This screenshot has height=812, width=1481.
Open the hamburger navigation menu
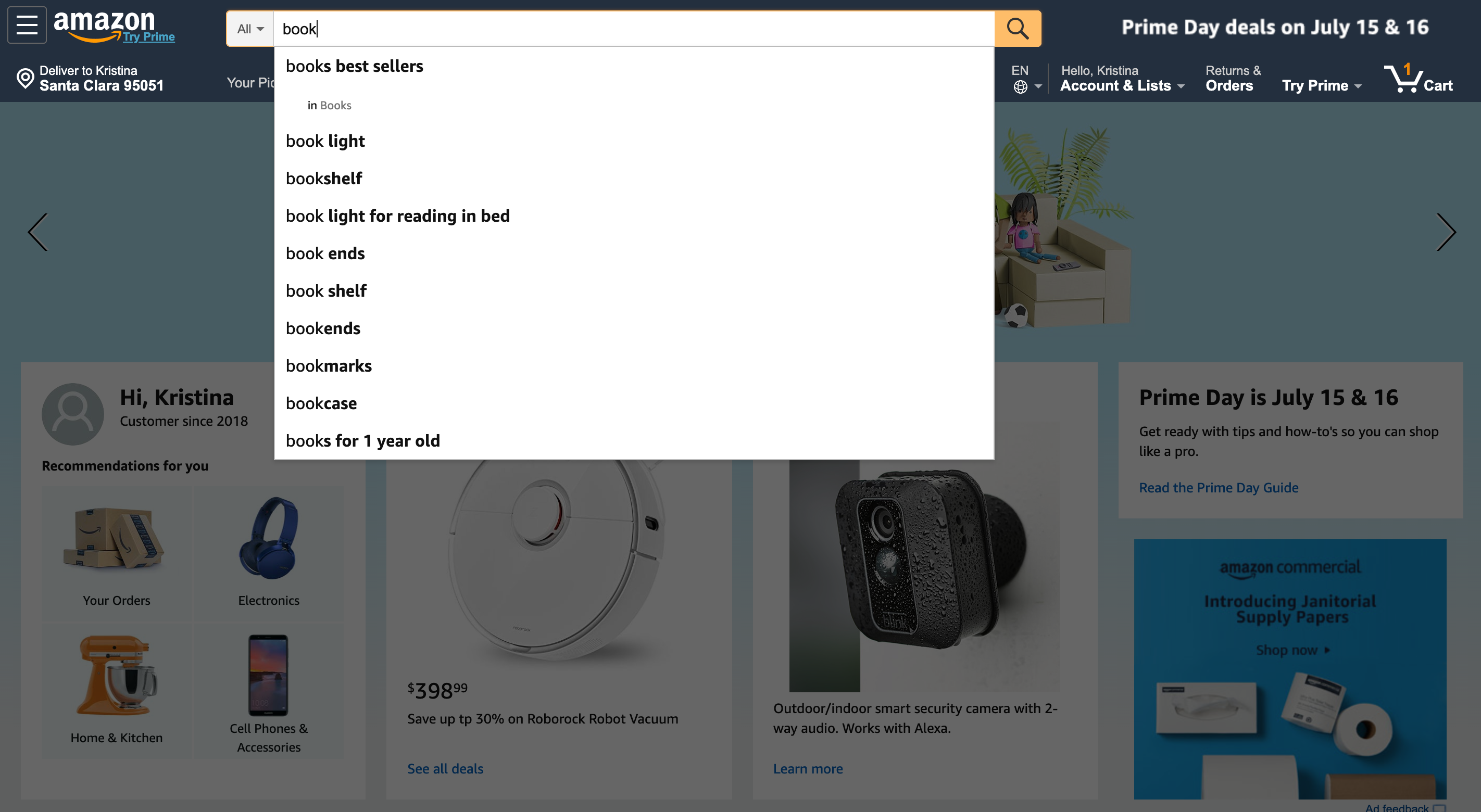click(x=27, y=24)
